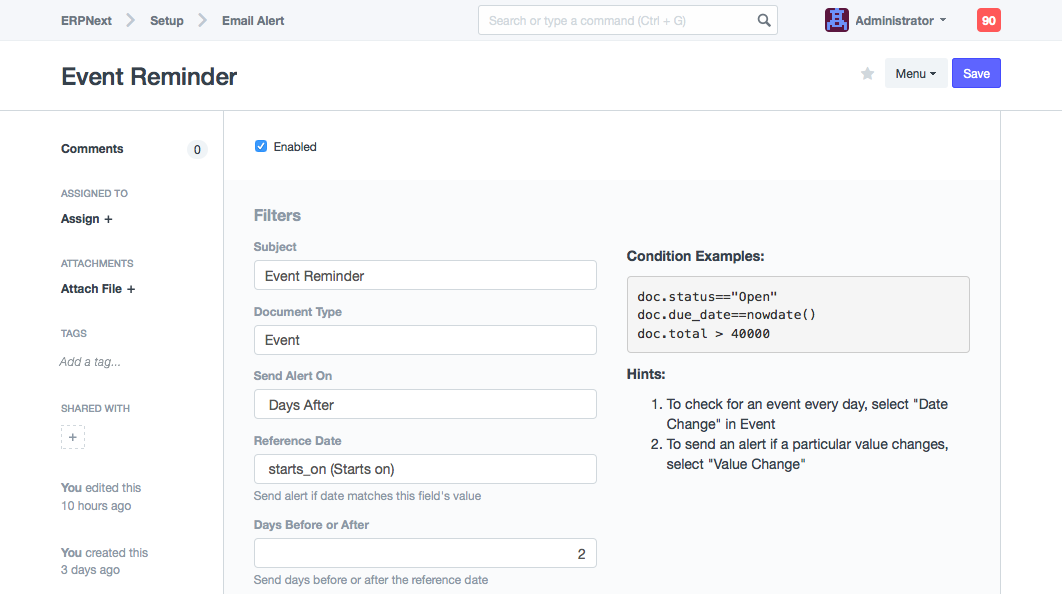The width and height of the screenshot is (1062, 594).
Task: Open the red notifications badge showing 90
Action: pos(988,20)
